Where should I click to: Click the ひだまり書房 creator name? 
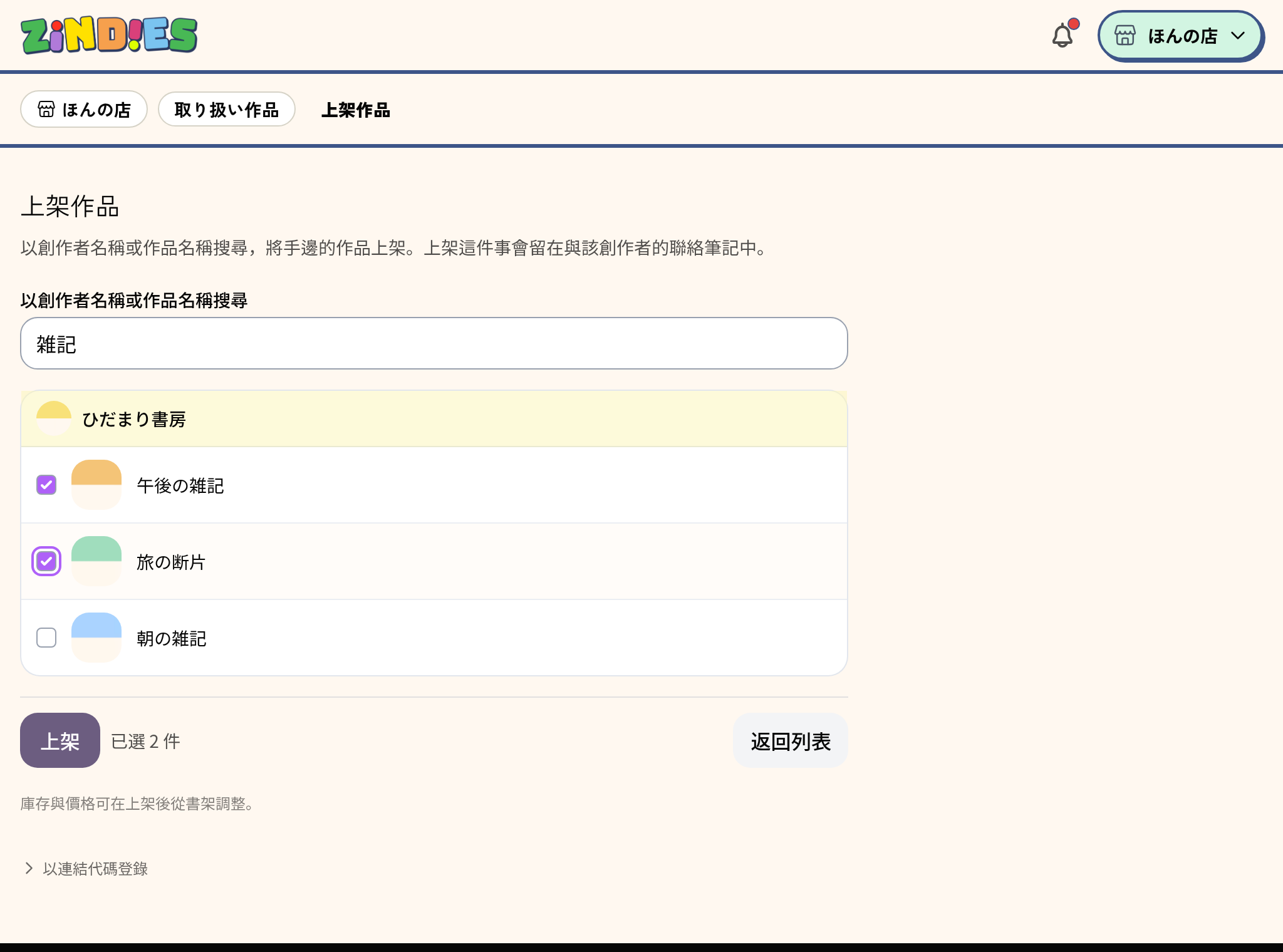pyautogui.click(x=134, y=419)
